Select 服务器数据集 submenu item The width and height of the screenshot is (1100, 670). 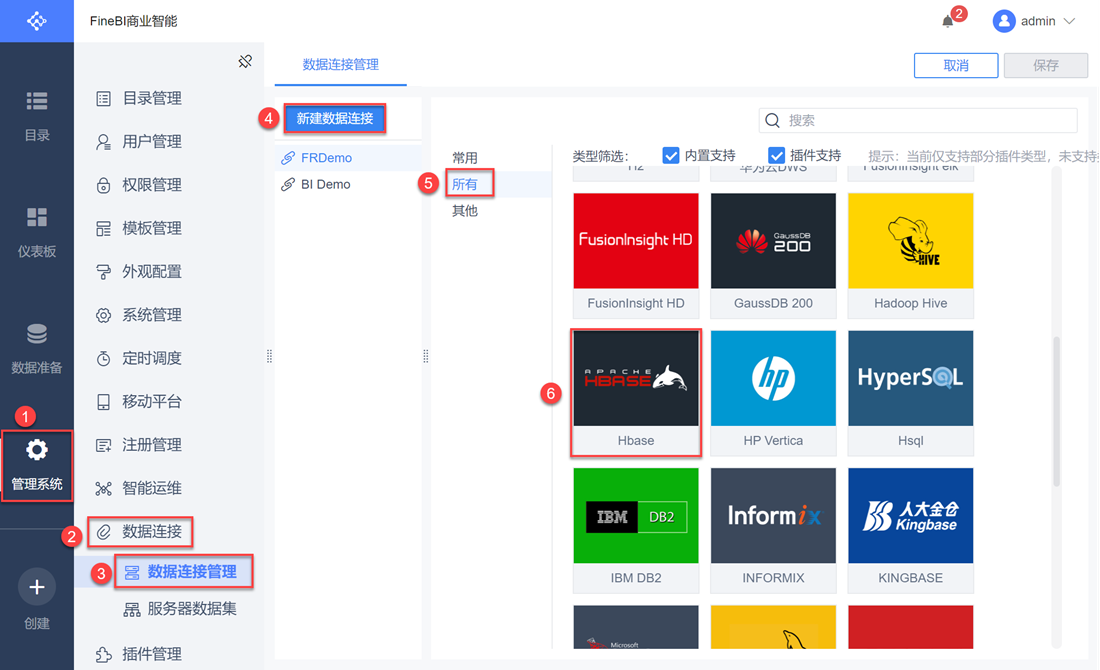click(x=180, y=609)
